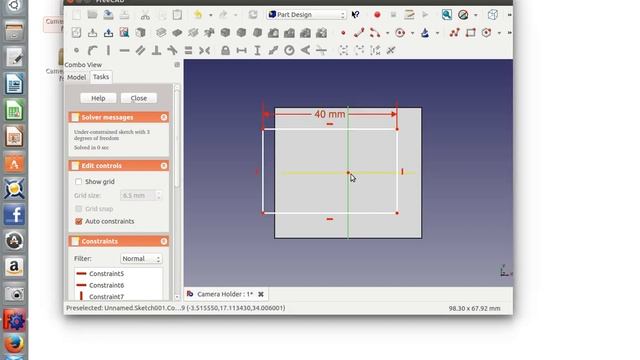Apply the Perpendicular constraint
640x360 pixels.
pos(156,50)
